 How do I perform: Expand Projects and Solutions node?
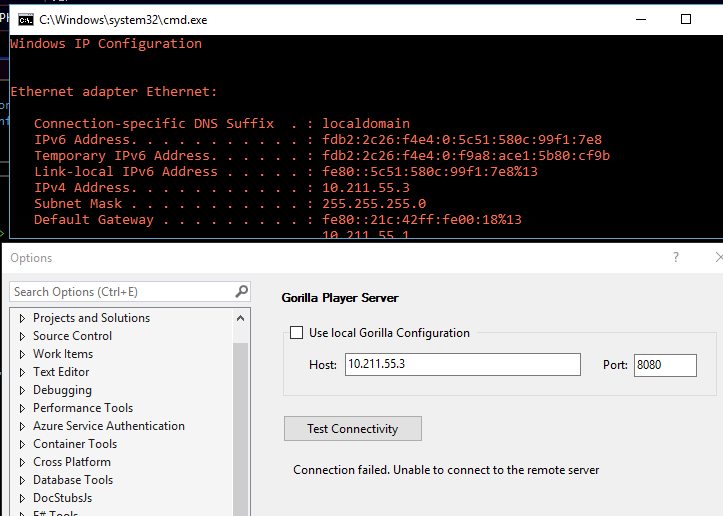tap(22, 318)
